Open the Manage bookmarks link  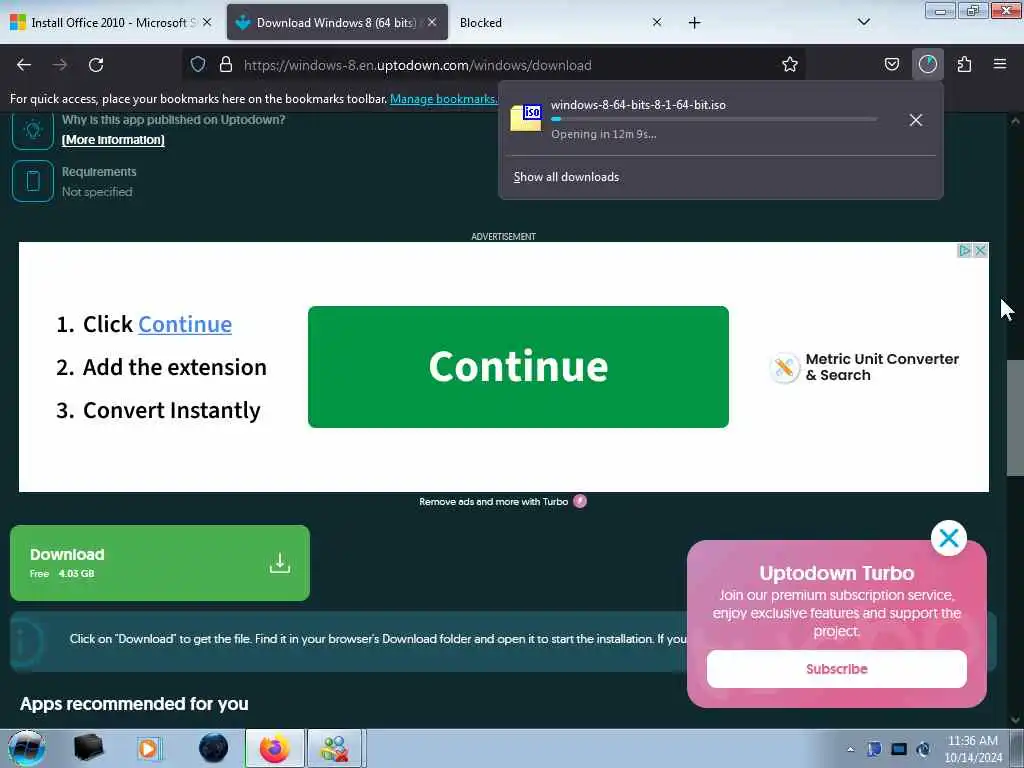443,99
